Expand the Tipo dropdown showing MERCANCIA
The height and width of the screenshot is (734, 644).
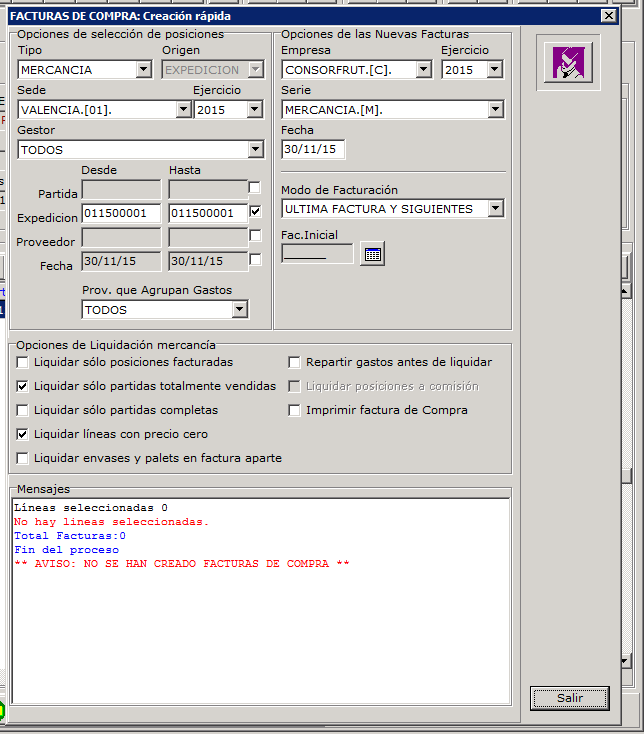click(143, 70)
